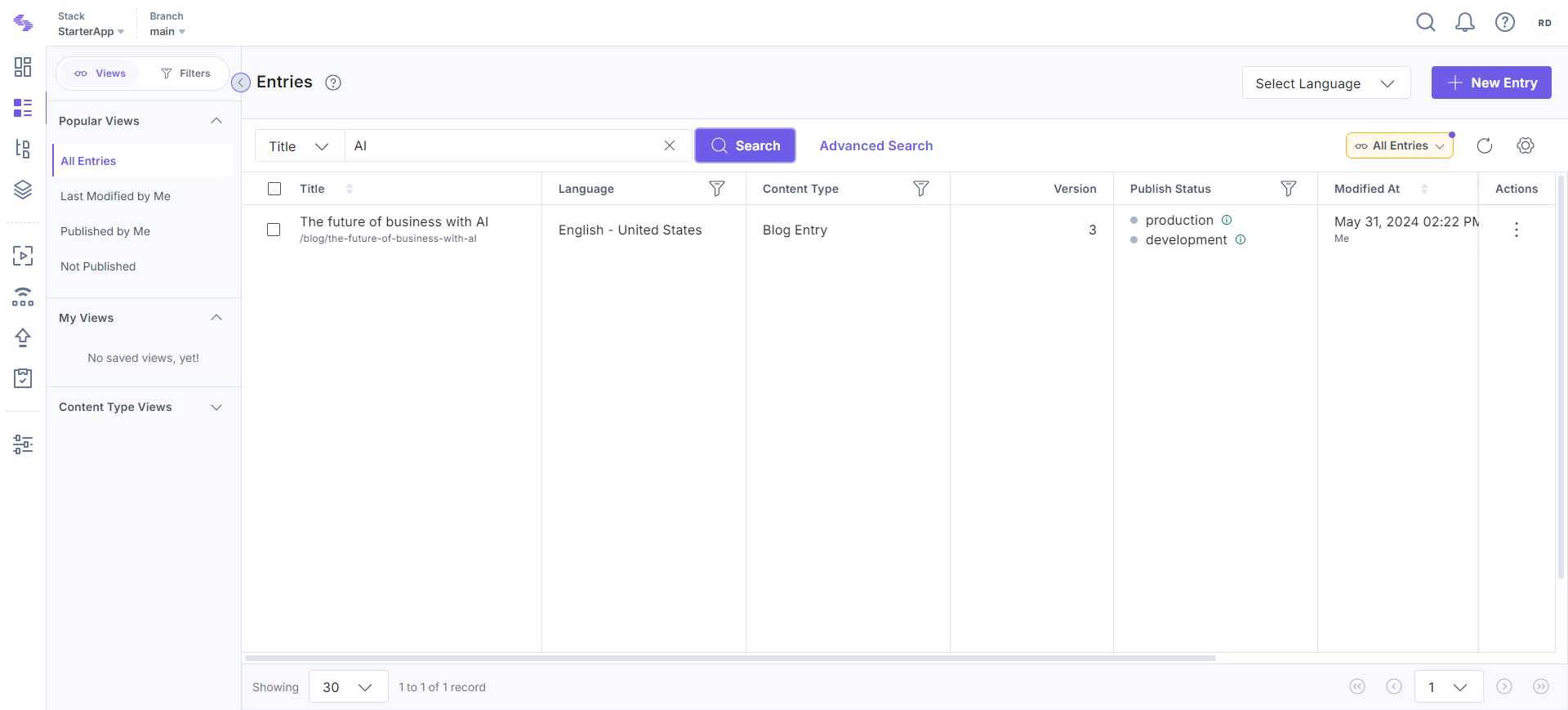
Task: Open the Dashboard icon in sidebar
Action: 23,67
